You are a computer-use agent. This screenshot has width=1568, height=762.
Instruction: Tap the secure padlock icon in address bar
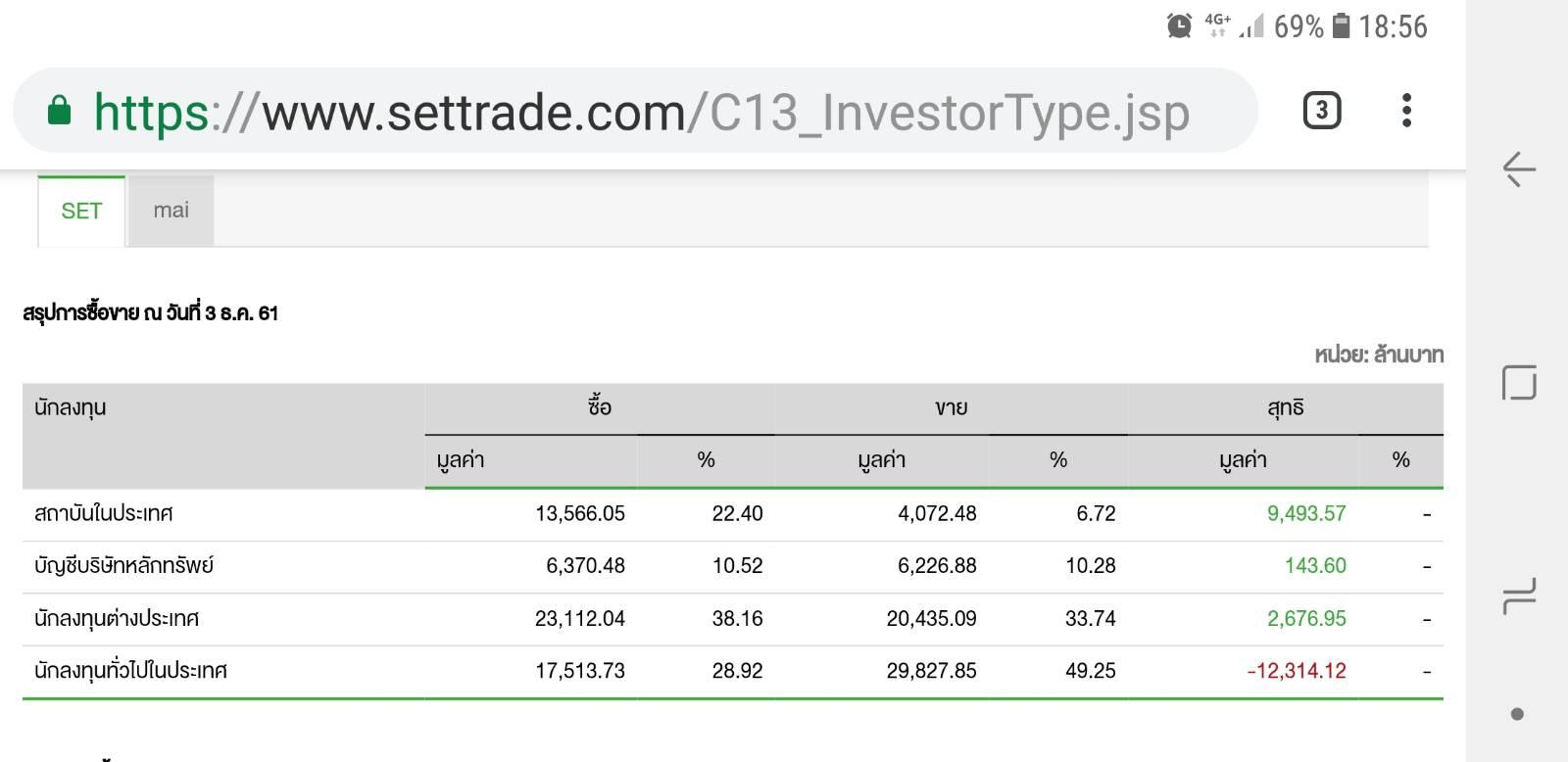tap(60, 111)
